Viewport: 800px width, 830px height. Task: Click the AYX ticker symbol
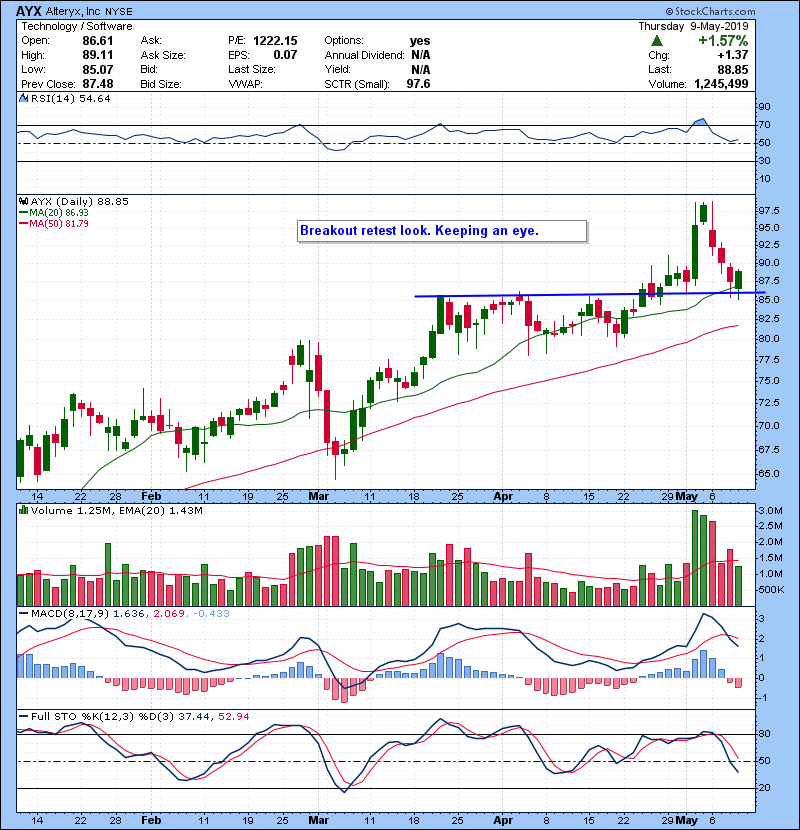point(29,11)
